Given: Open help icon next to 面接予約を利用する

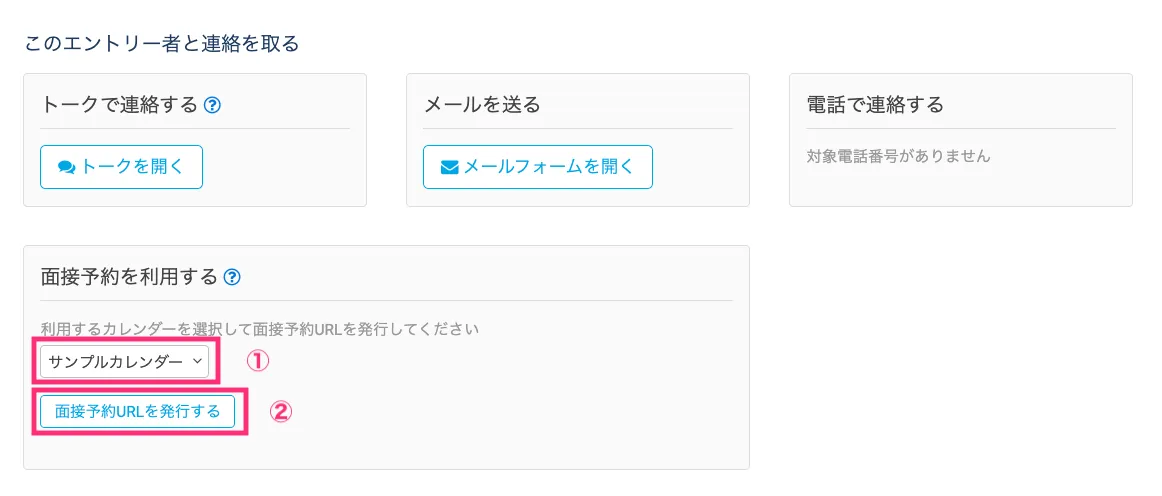Looking at the screenshot, I should (232, 277).
